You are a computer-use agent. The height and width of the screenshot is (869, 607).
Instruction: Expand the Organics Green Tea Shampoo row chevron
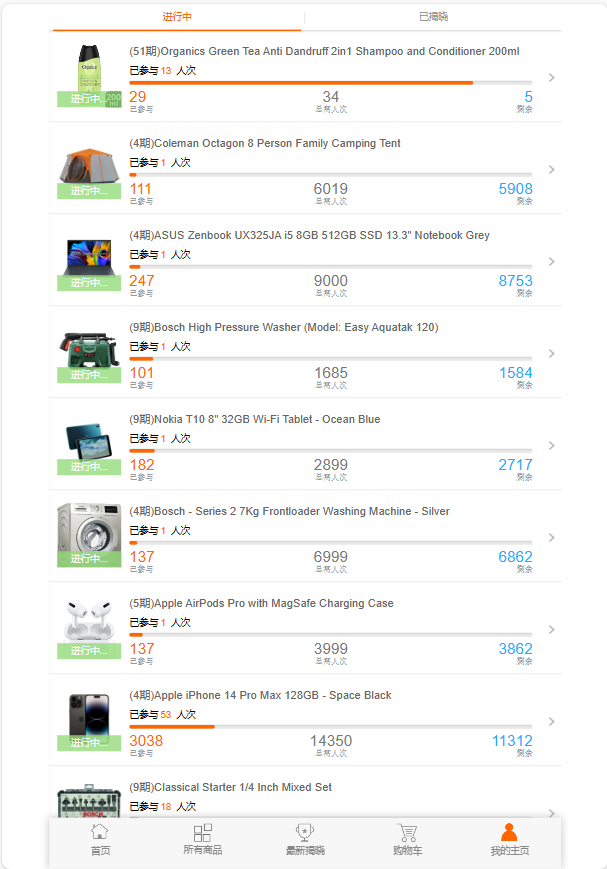tap(551, 78)
